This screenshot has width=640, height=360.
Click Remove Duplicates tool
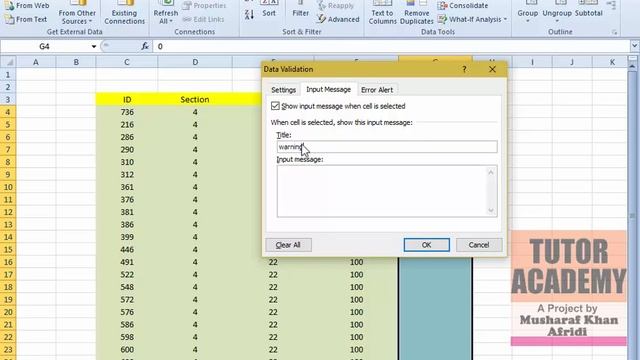click(417, 13)
